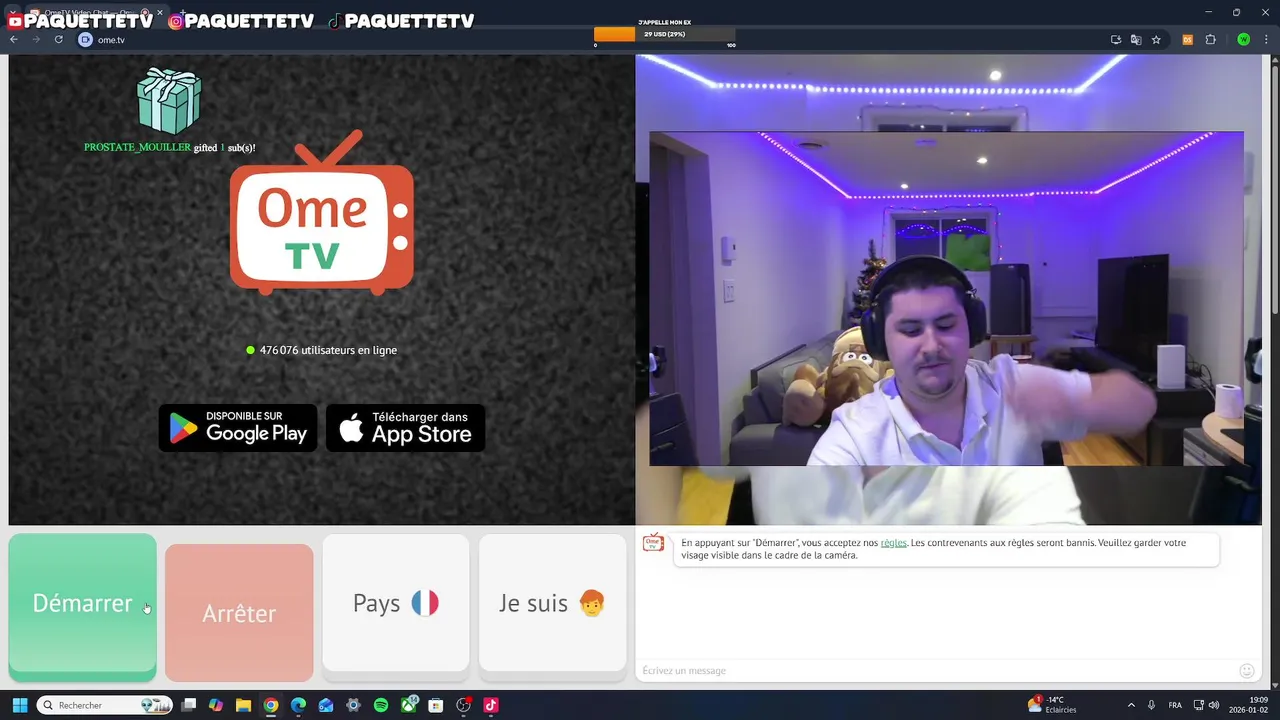Viewport: 1280px width, 720px height.
Task: Open the weather widget showing -14°C
Action: [x=1052, y=705]
